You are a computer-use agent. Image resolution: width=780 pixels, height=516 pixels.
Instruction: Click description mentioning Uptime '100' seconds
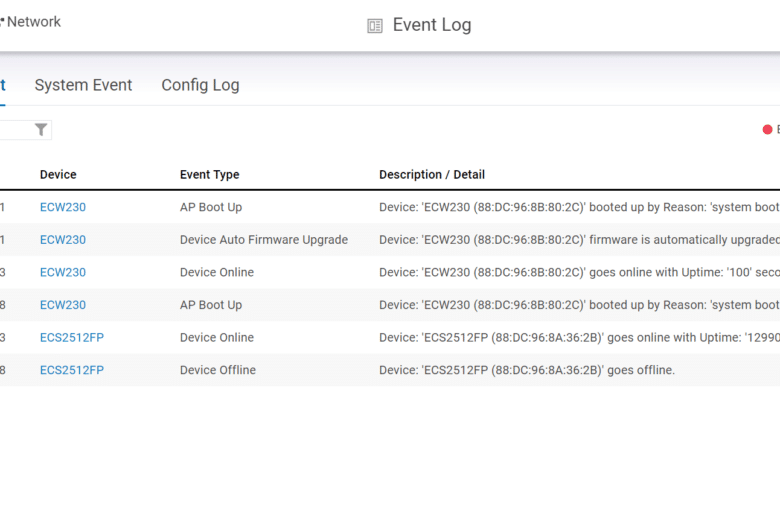tap(579, 272)
